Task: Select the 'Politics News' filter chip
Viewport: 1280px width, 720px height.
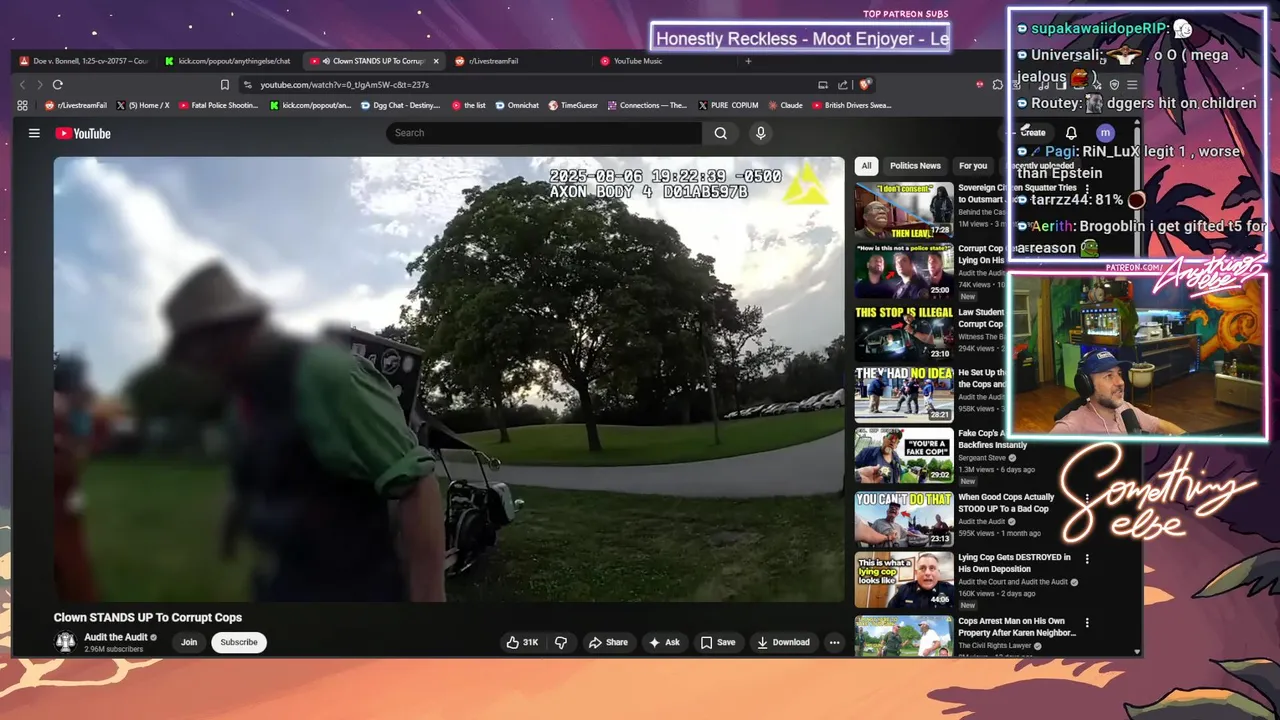Action: point(915,165)
